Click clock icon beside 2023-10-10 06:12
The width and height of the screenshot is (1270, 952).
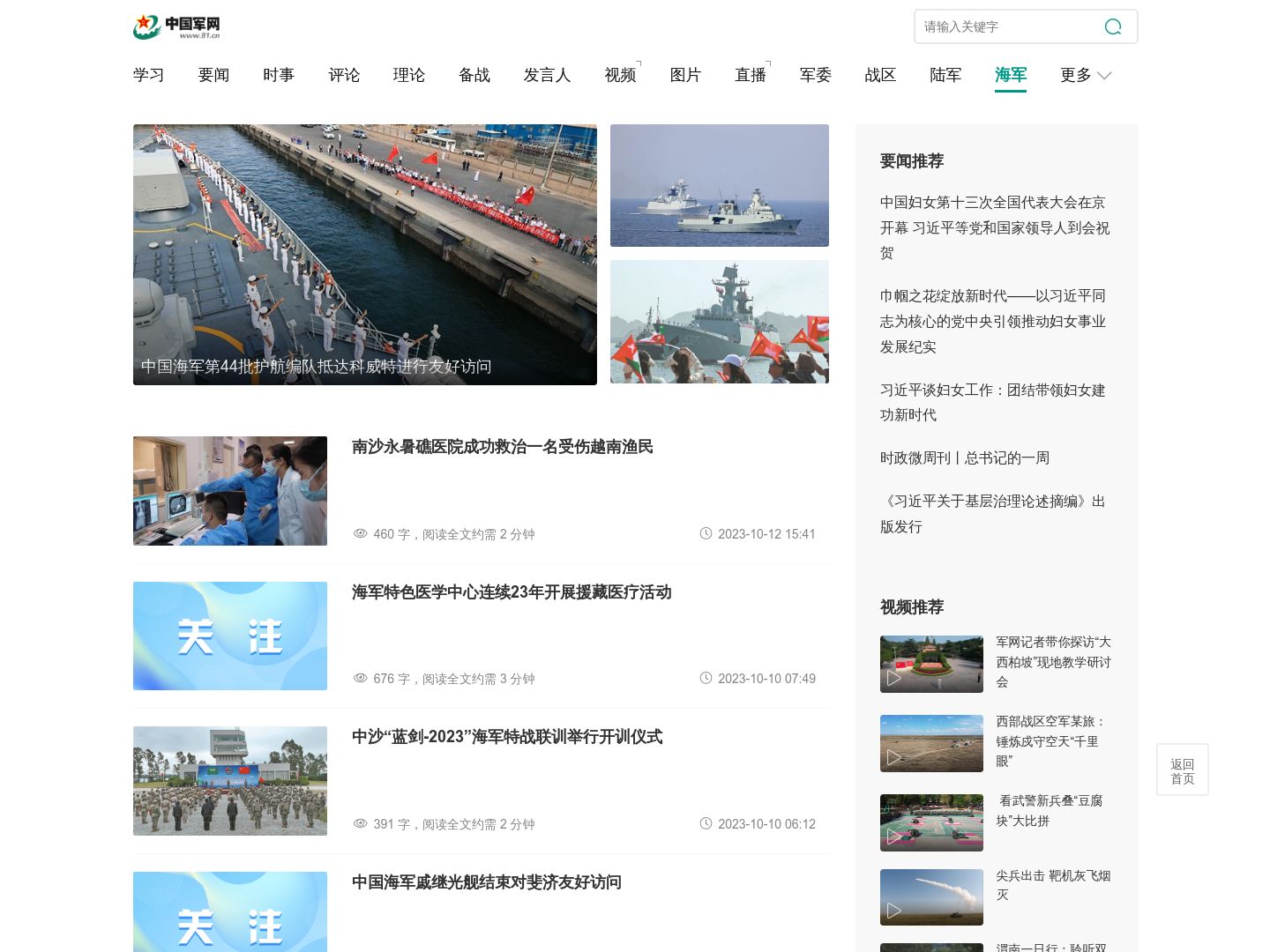coord(706,823)
